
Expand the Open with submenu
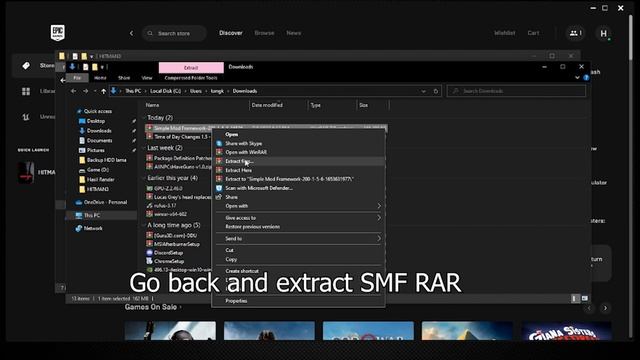(299, 206)
